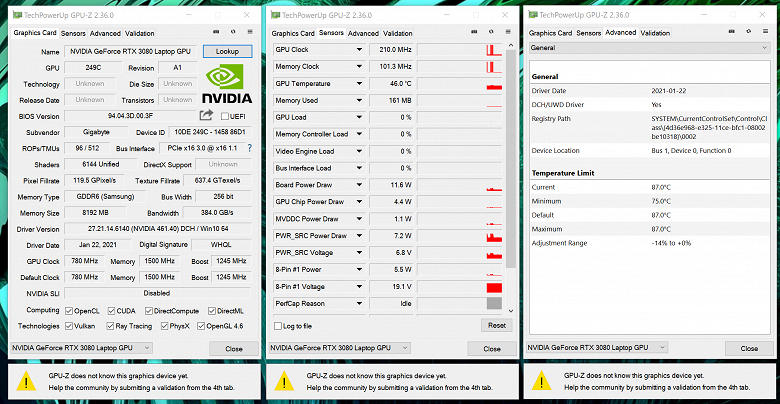Toggle the OpenCL checkbox

69,311
